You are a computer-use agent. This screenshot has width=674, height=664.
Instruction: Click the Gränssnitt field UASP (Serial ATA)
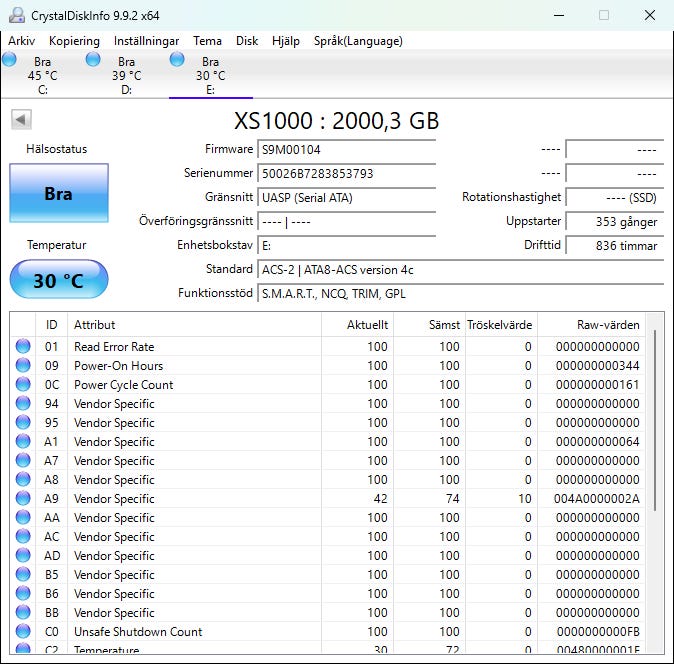(346, 198)
